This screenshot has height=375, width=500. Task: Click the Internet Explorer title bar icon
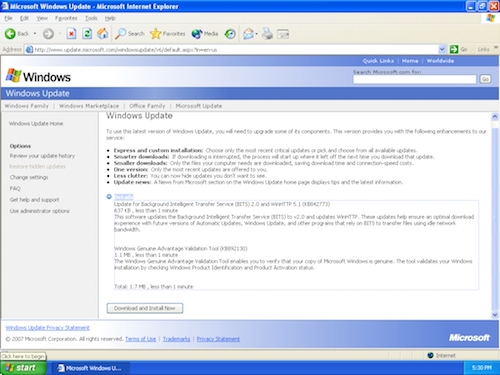5,6
